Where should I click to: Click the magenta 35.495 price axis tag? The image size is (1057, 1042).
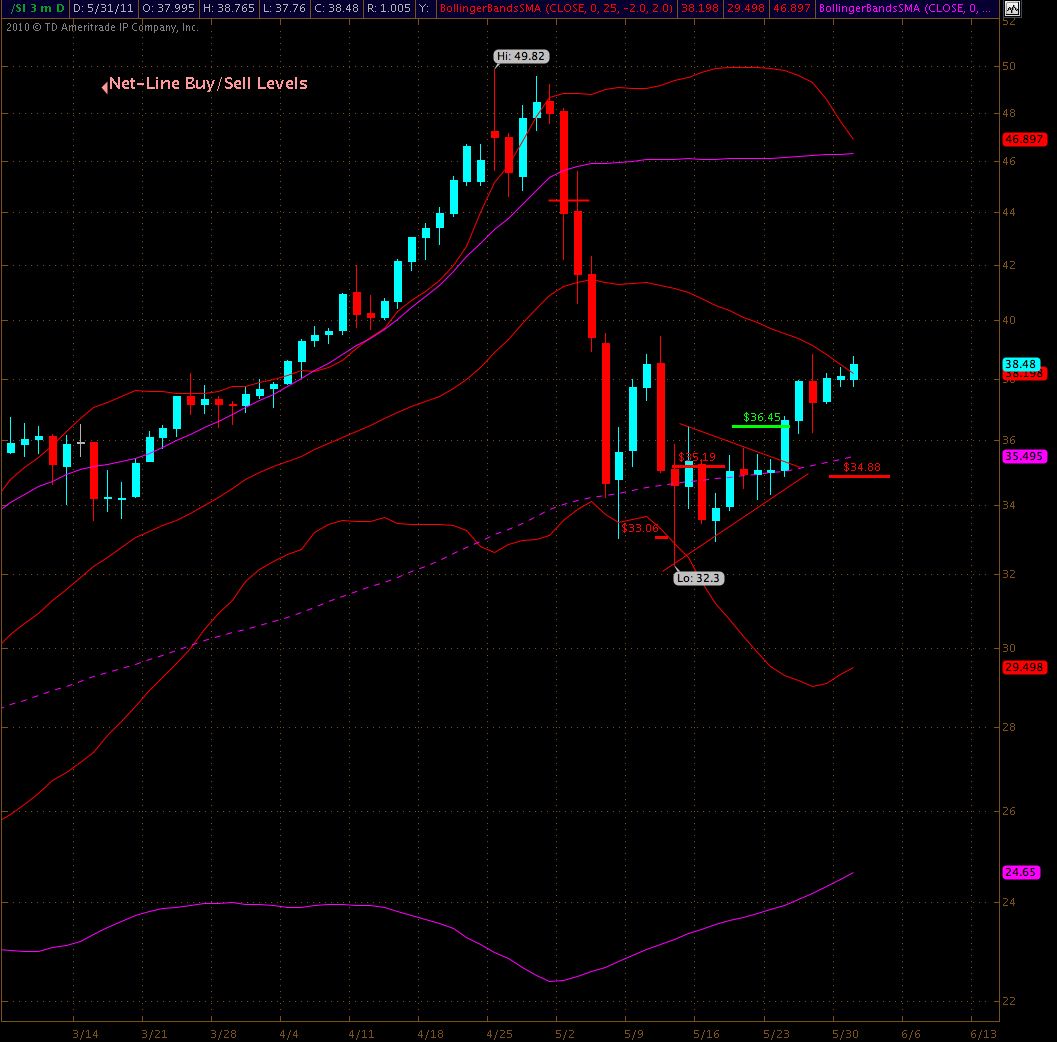point(1023,456)
